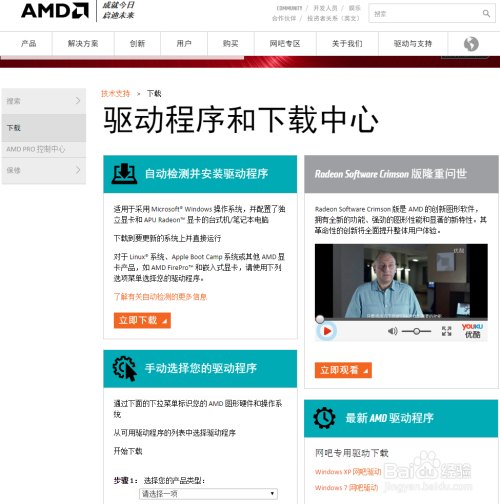Screen dimensions: 500x504
Task: Open the 用户 menu
Action: click(x=184, y=44)
